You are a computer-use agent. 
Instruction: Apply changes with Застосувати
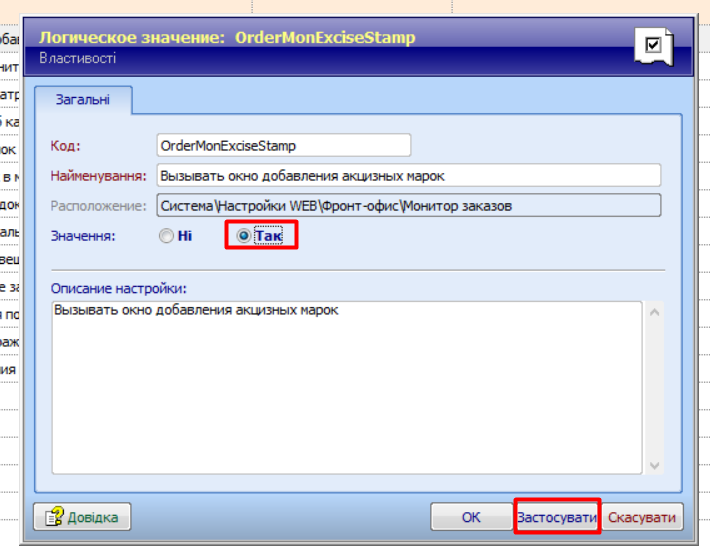point(557,517)
